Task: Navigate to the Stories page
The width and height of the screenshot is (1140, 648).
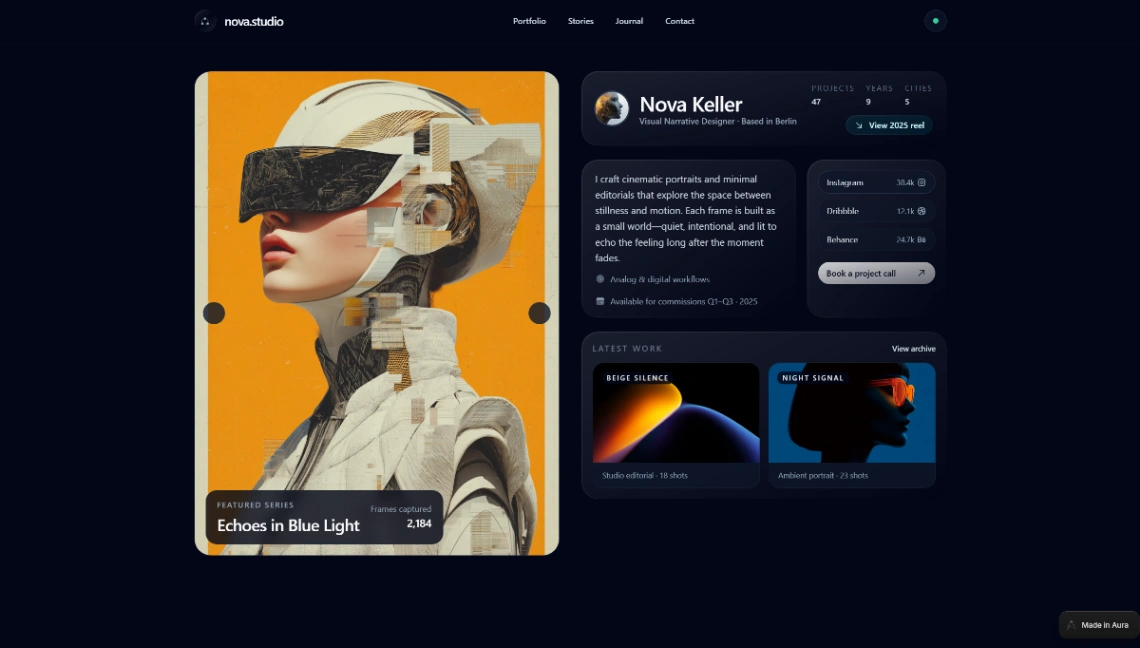Action: 581,21
